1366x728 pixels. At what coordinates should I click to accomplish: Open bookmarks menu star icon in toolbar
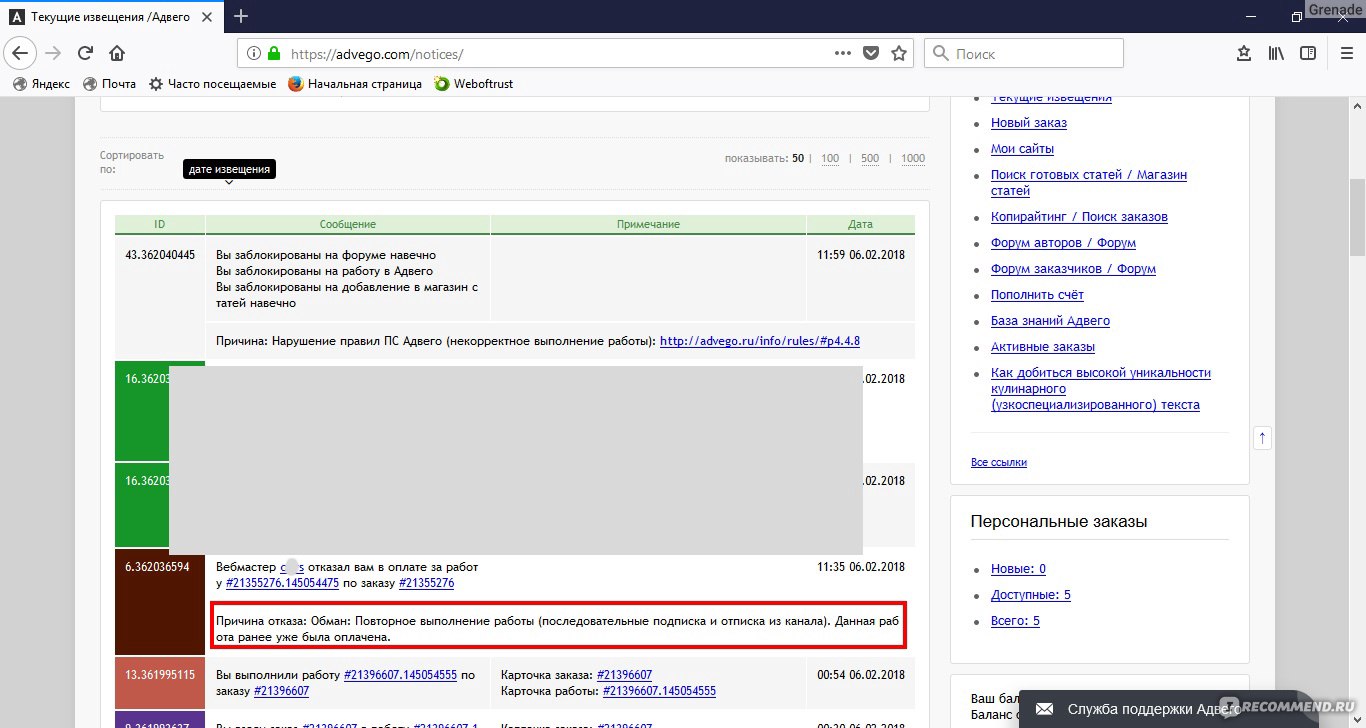(x=1244, y=53)
